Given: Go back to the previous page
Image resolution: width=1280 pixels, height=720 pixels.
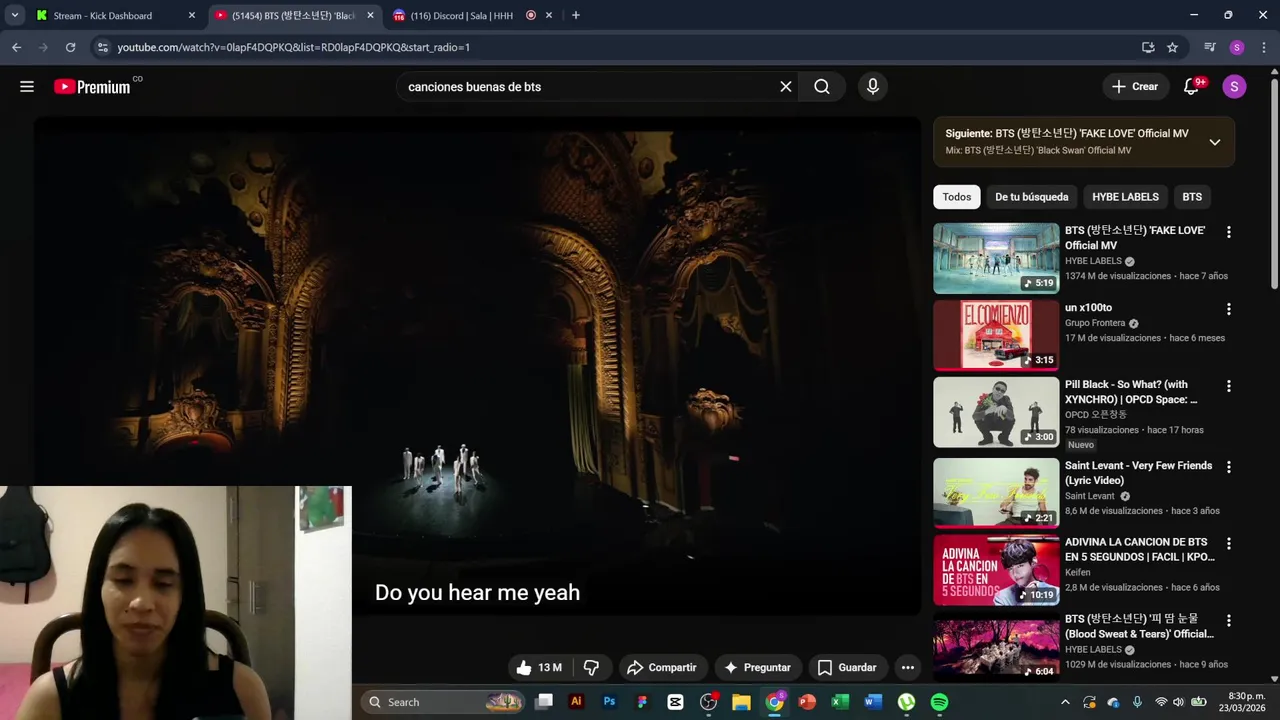Looking at the screenshot, I should click(x=16, y=47).
